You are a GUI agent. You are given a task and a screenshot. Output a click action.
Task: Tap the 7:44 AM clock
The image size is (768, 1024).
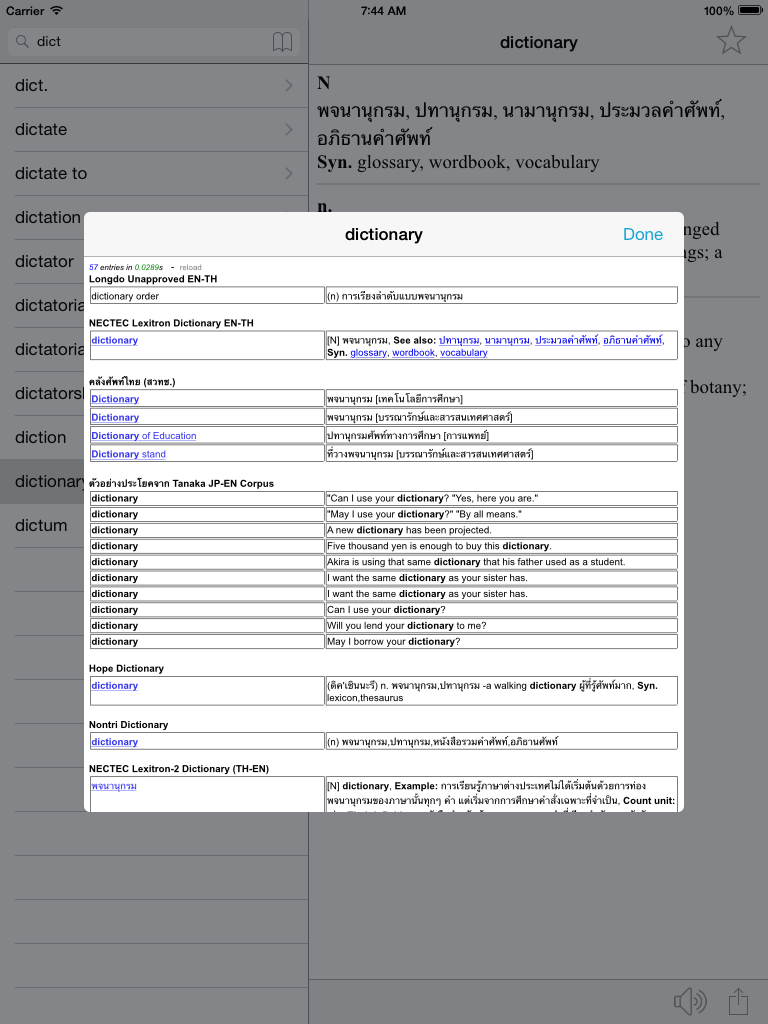pos(383,10)
